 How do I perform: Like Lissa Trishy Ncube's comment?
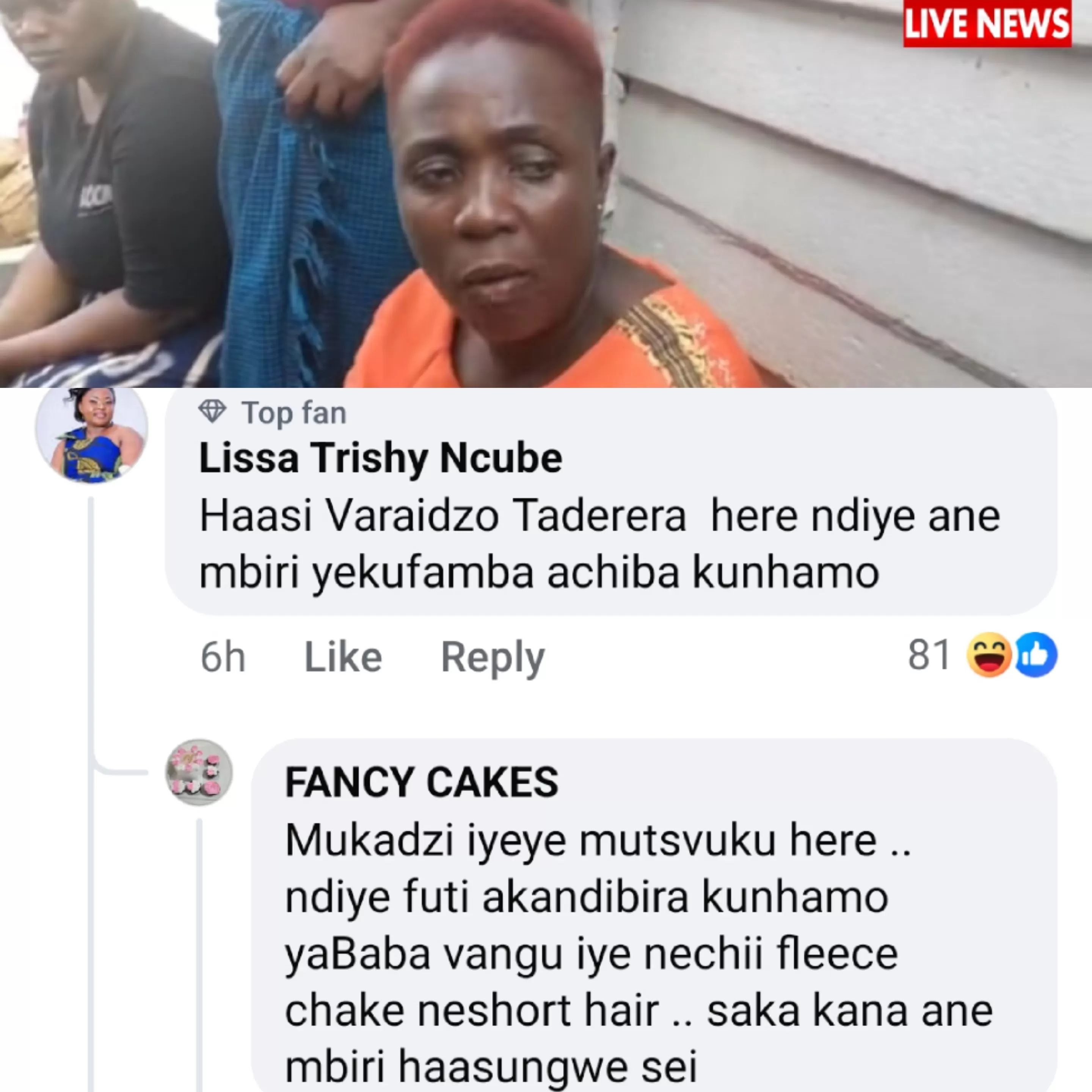pyautogui.click(x=343, y=657)
